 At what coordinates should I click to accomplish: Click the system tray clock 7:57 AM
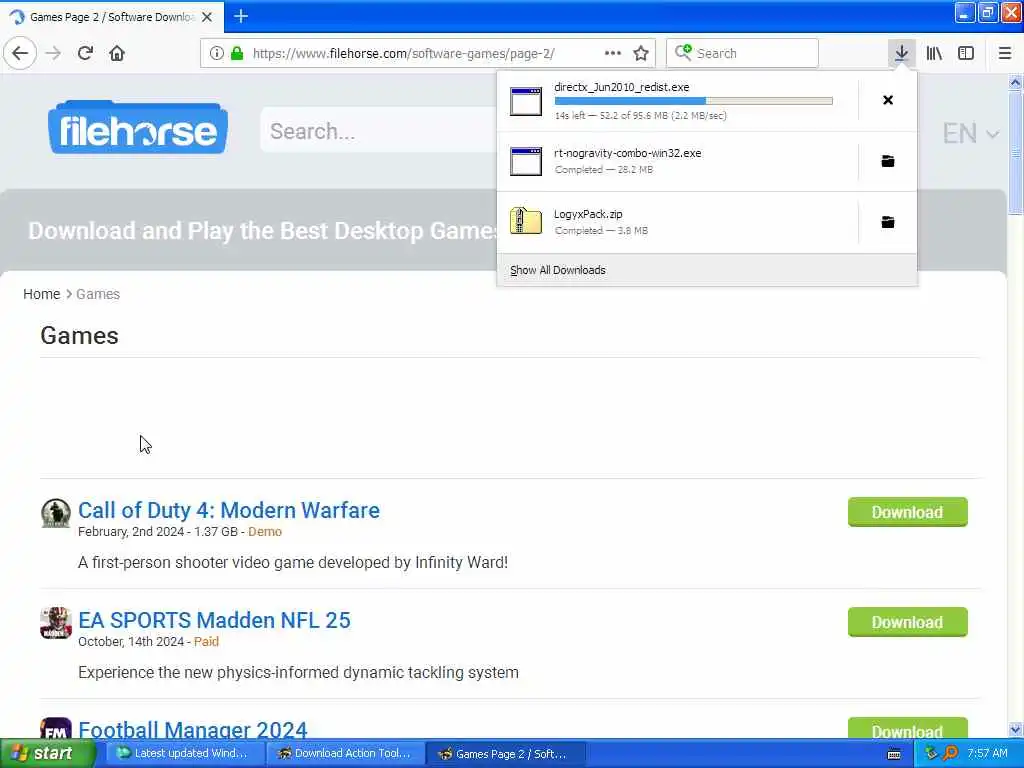(987, 753)
